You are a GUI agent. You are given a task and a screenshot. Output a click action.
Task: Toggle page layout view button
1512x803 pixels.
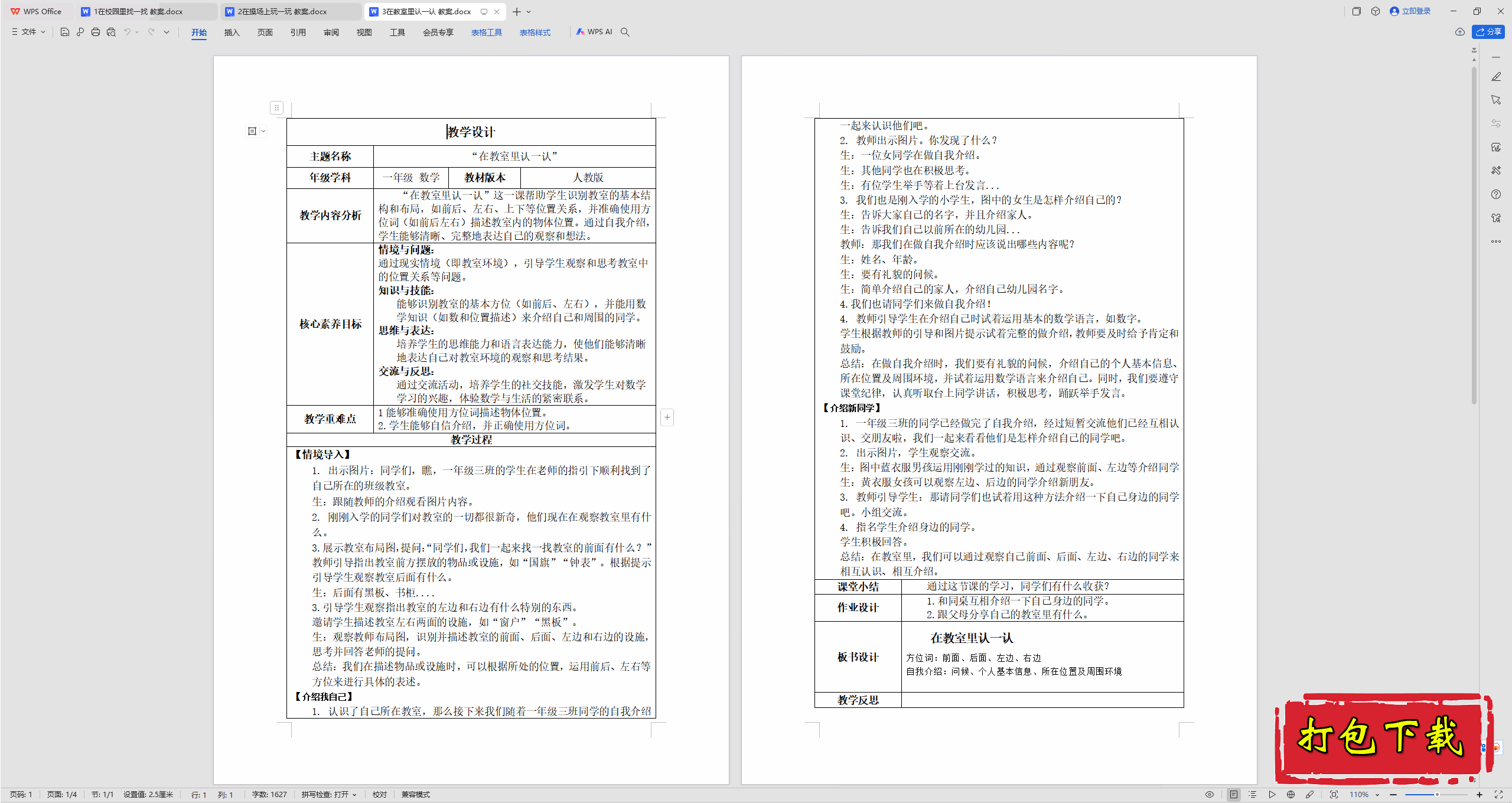pos(1234,795)
